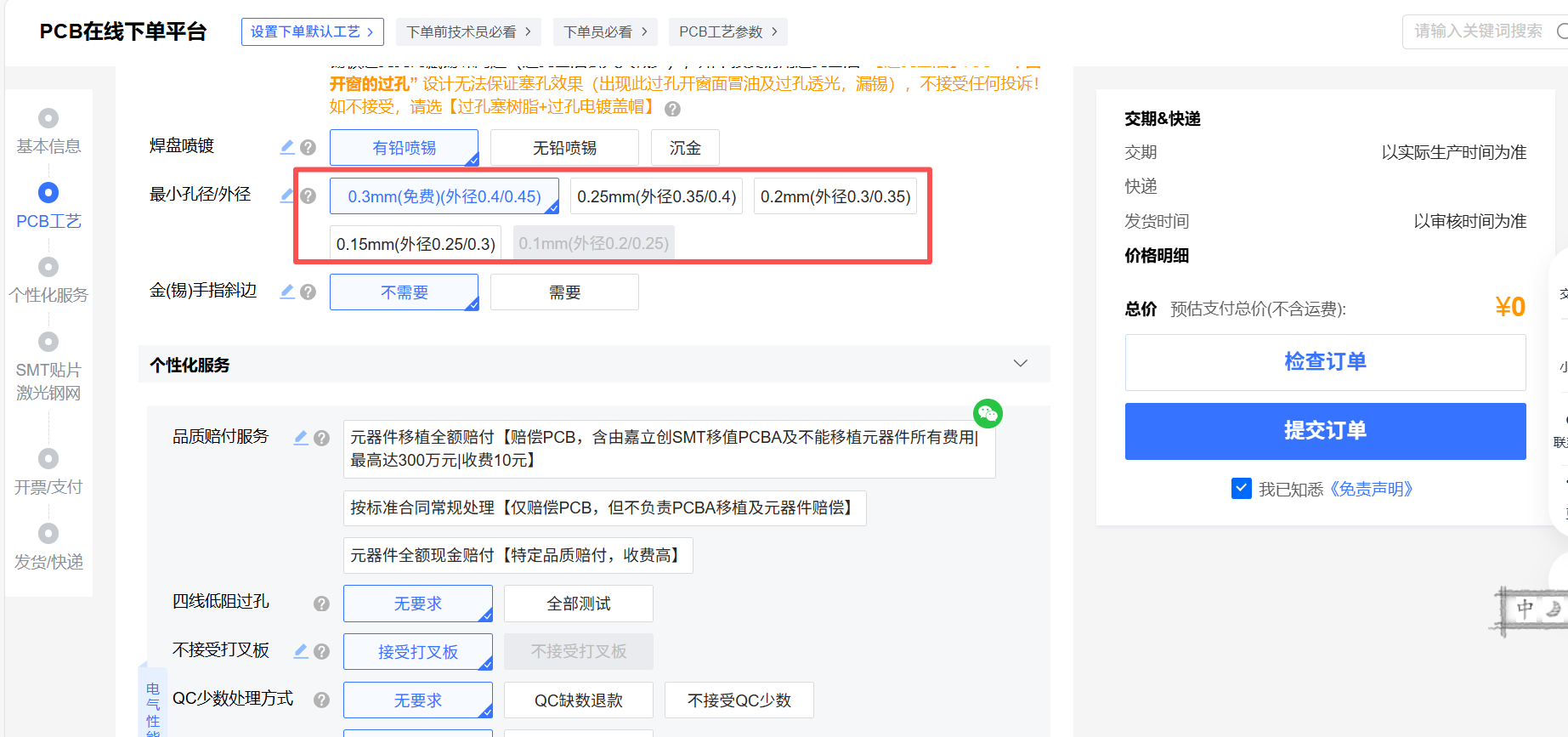Jump to PCB工艺 step in sidebar

[x=48, y=207]
